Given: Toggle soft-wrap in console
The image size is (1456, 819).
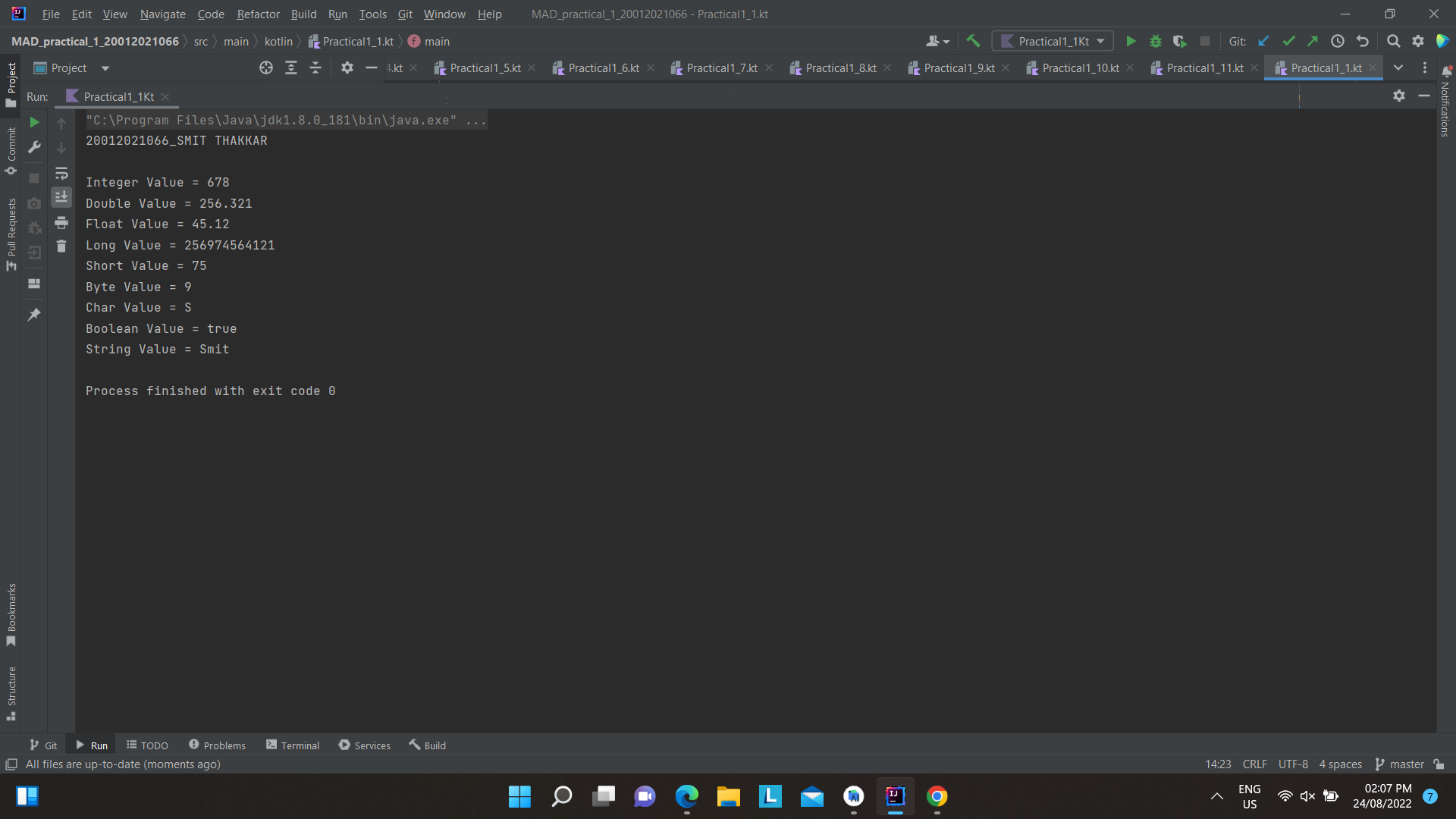Looking at the screenshot, I should pyautogui.click(x=61, y=174).
